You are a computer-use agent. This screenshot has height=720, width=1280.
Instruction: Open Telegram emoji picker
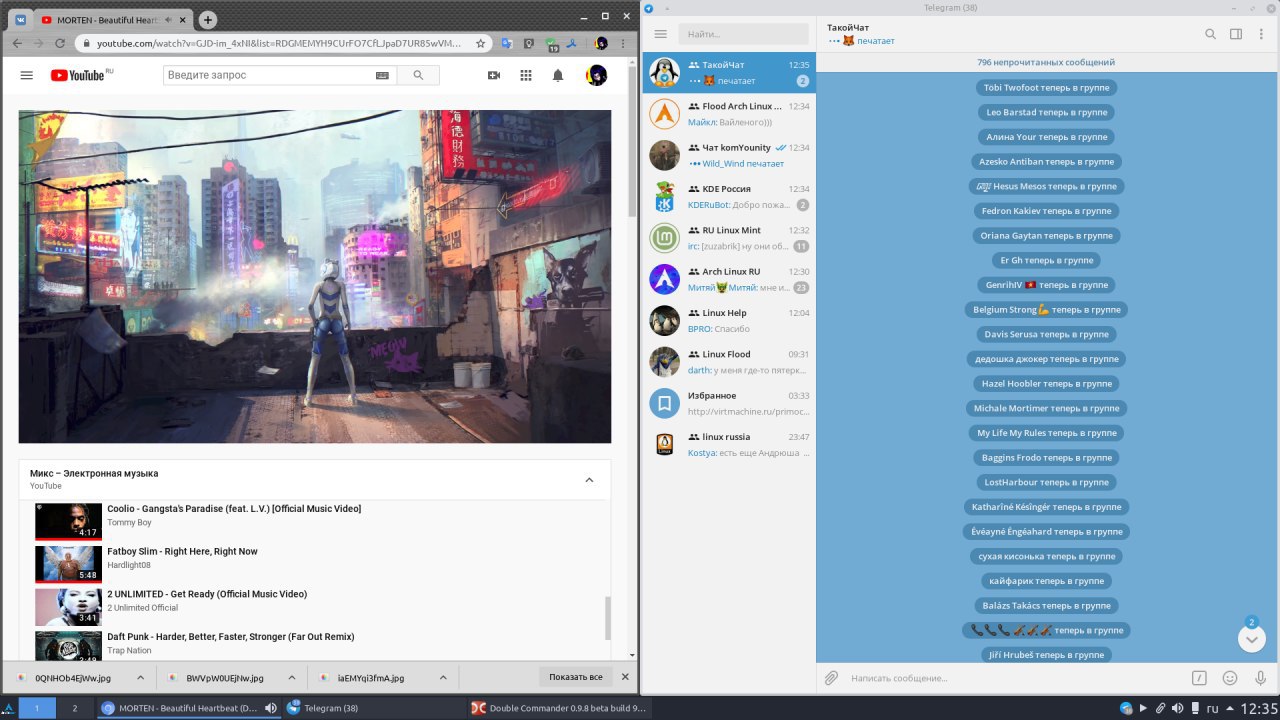point(1230,678)
